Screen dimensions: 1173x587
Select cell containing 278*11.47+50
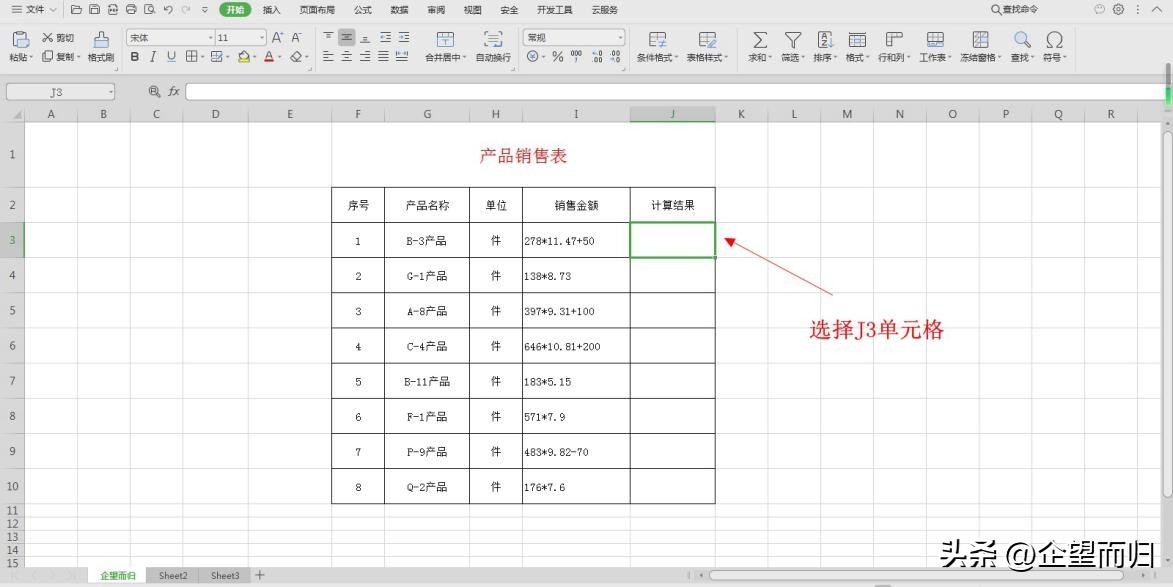coord(576,241)
